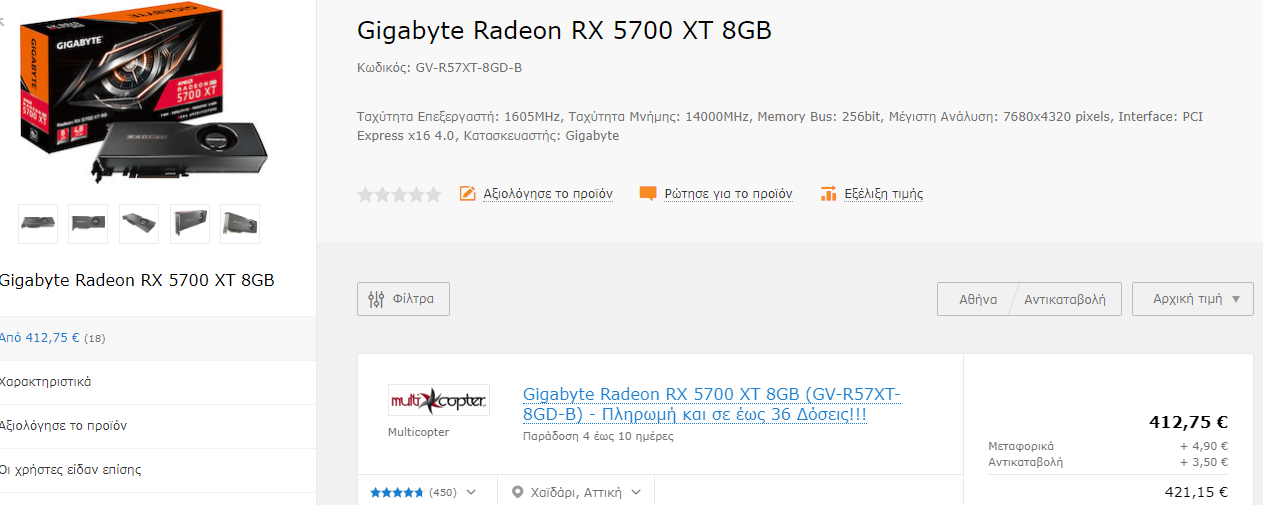
Task: Click the pencil Αξιολόγησε το προϊόν icon
Action: (x=468, y=194)
